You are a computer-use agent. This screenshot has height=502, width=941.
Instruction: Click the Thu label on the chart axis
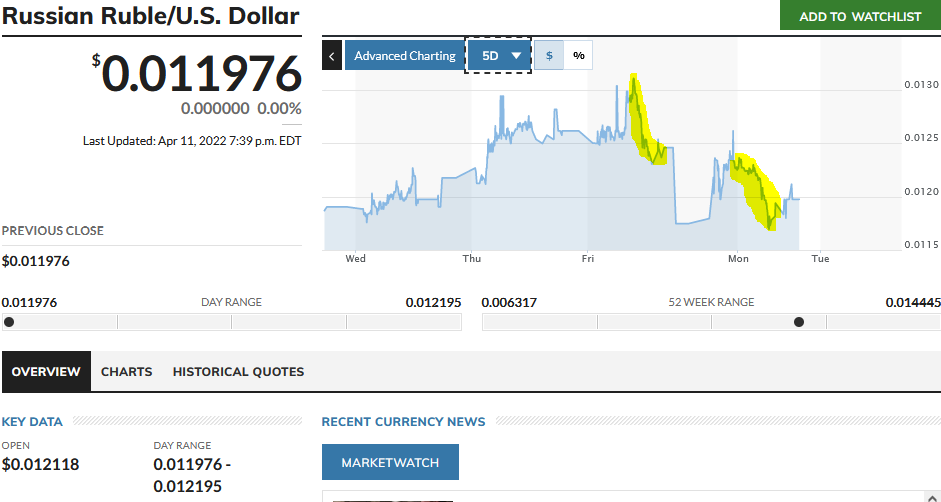point(472,258)
